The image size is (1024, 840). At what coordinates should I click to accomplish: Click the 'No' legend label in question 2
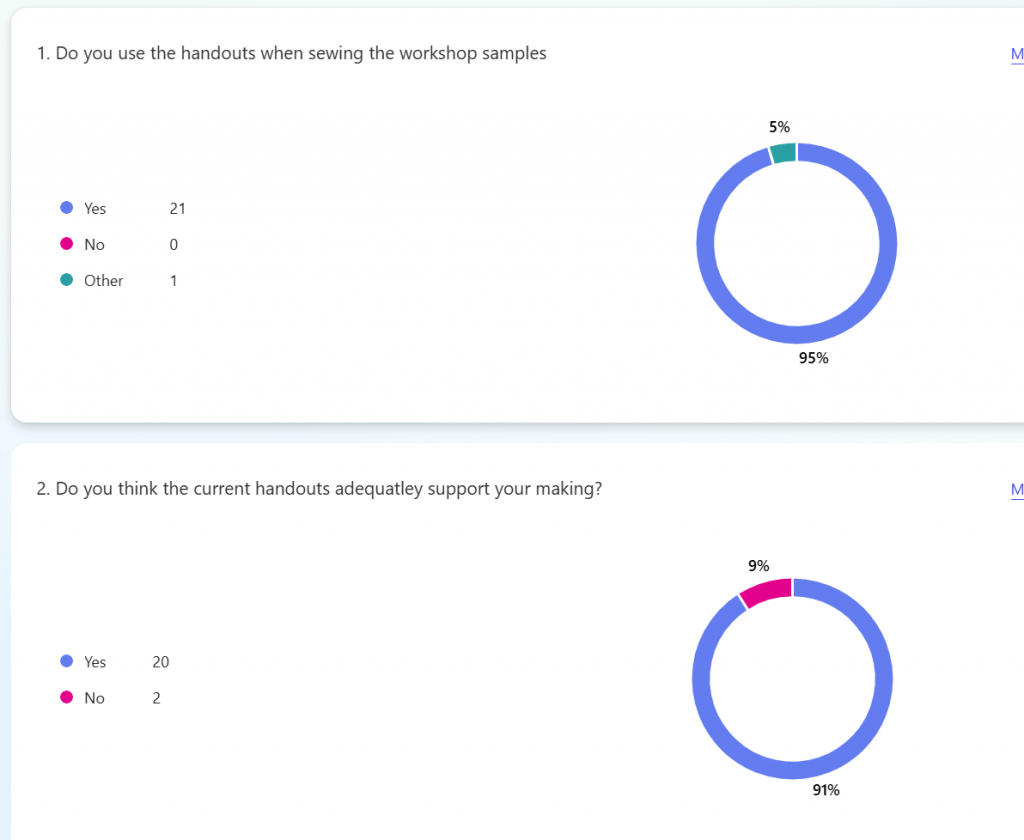click(x=94, y=698)
